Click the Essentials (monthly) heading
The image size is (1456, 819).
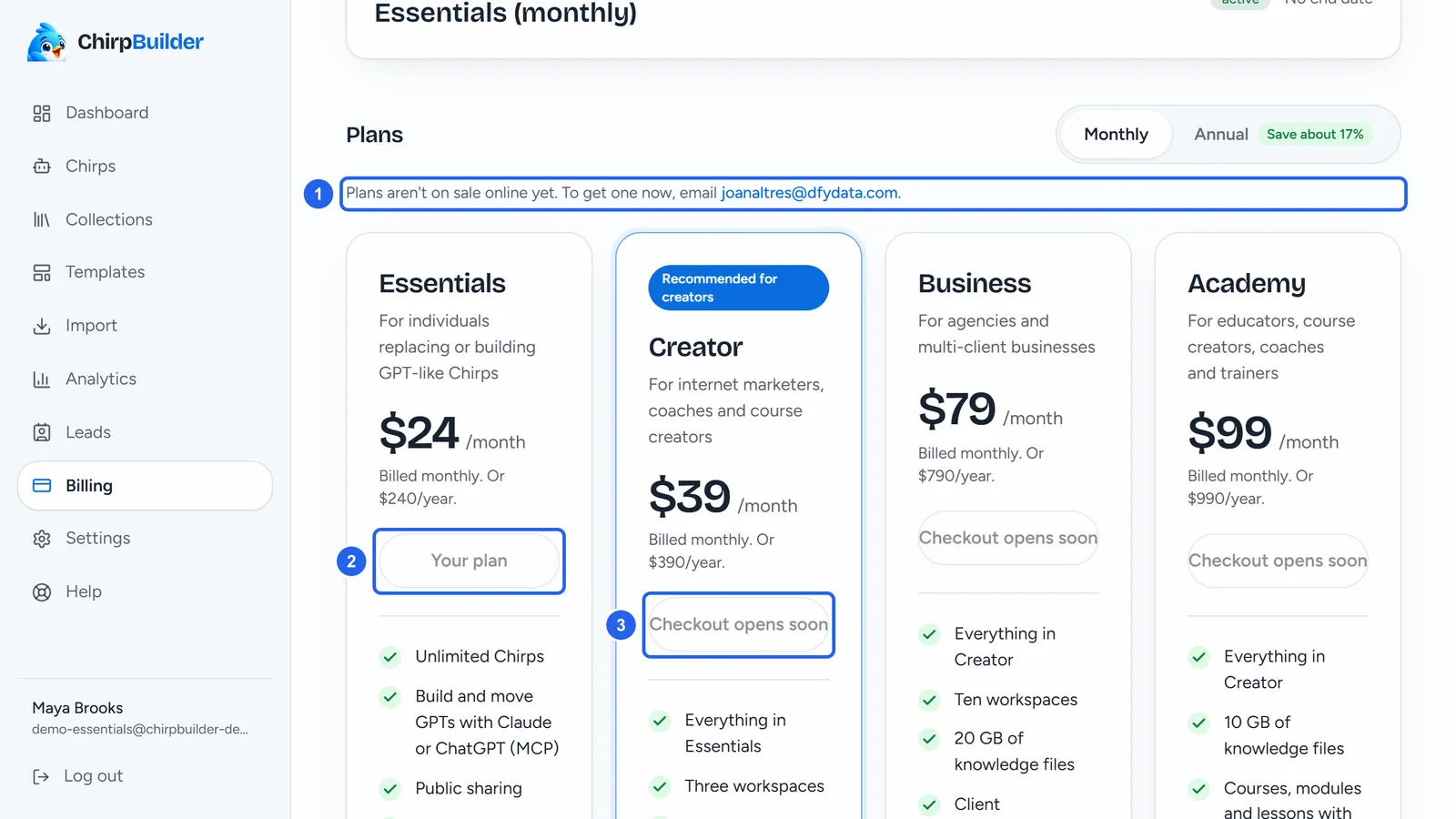click(x=506, y=14)
